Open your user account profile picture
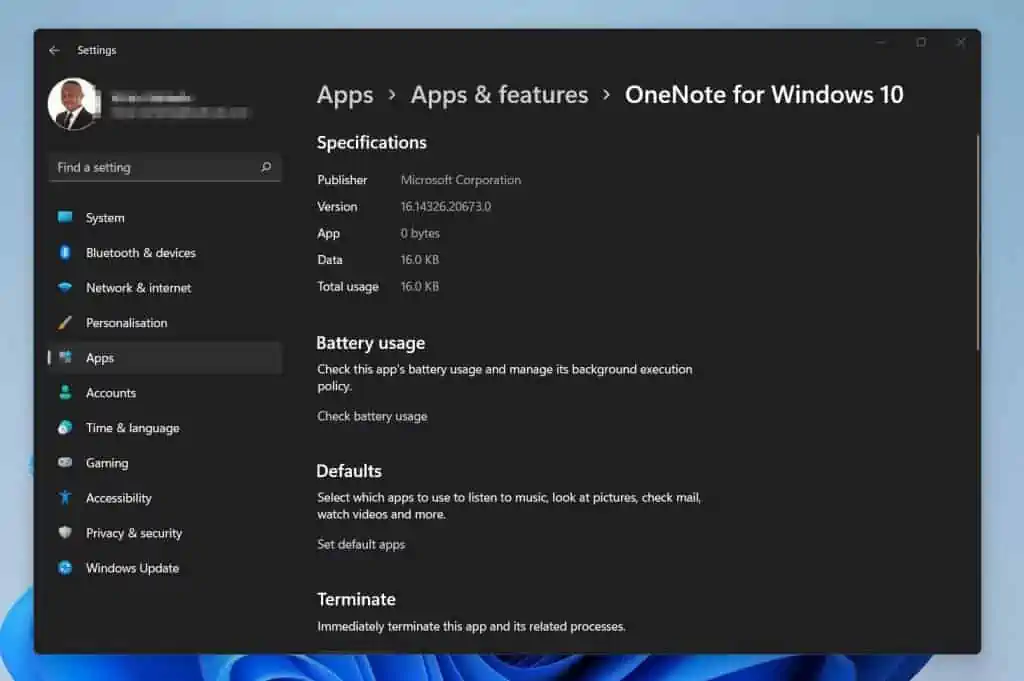 pos(75,103)
